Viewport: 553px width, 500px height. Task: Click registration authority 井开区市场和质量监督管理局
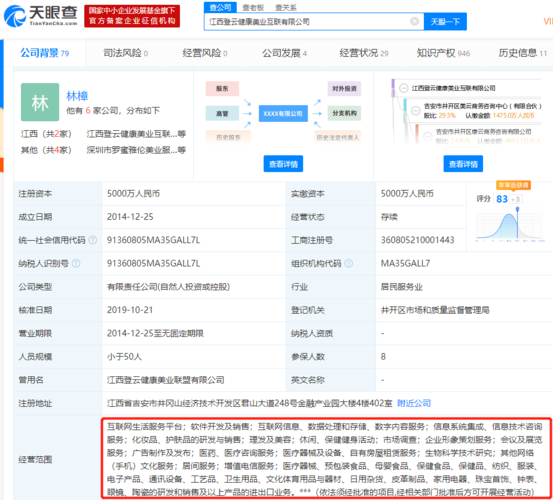click(x=435, y=310)
